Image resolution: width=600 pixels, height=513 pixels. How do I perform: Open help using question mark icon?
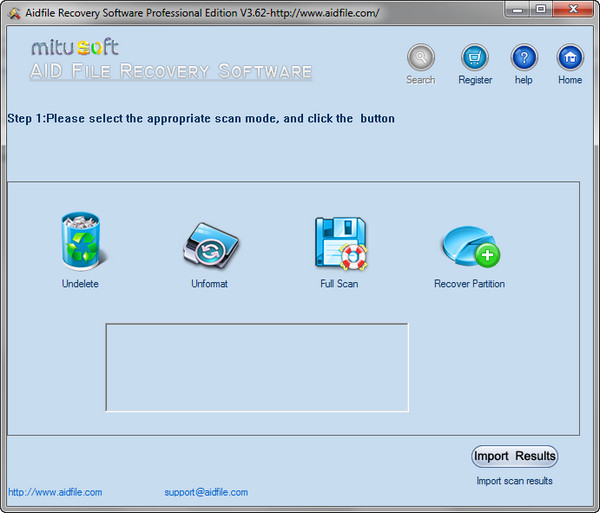tap(524, 57)
